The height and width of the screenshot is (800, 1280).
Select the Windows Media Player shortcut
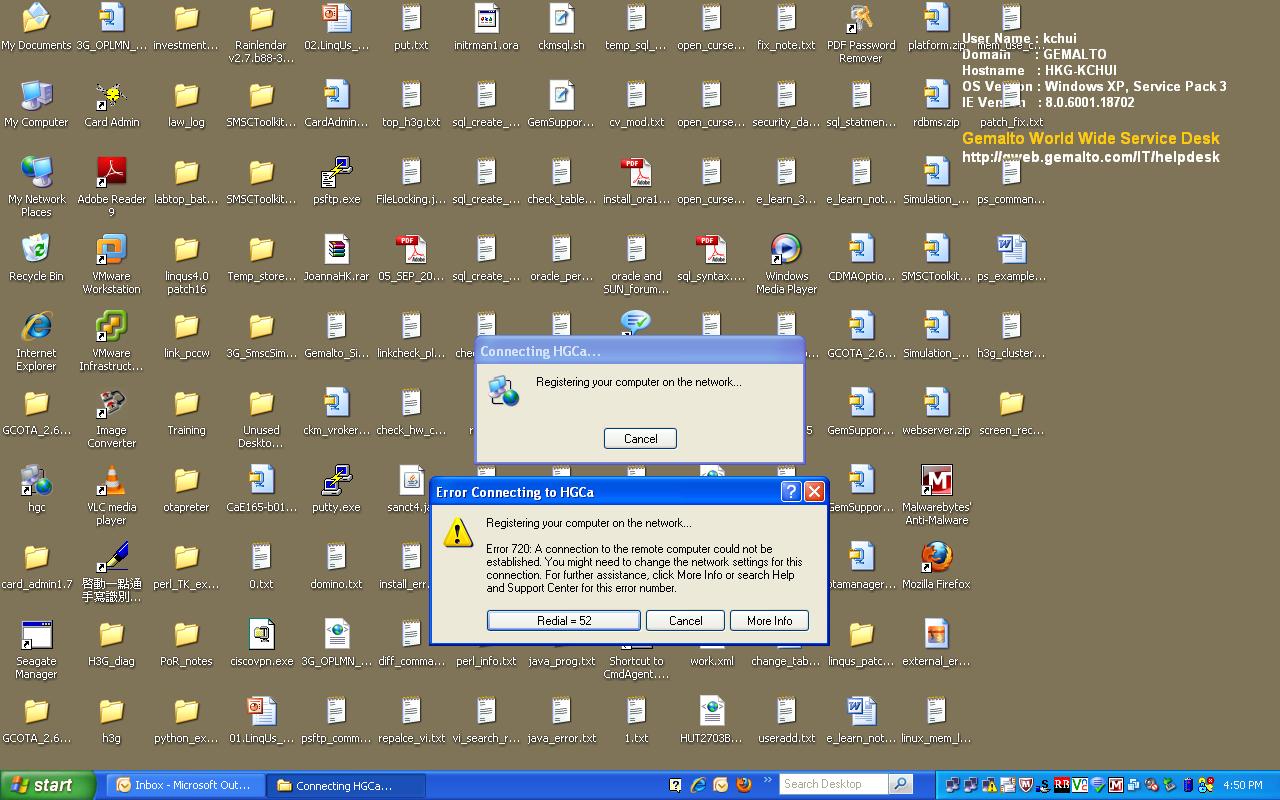(x=786, y=264)
